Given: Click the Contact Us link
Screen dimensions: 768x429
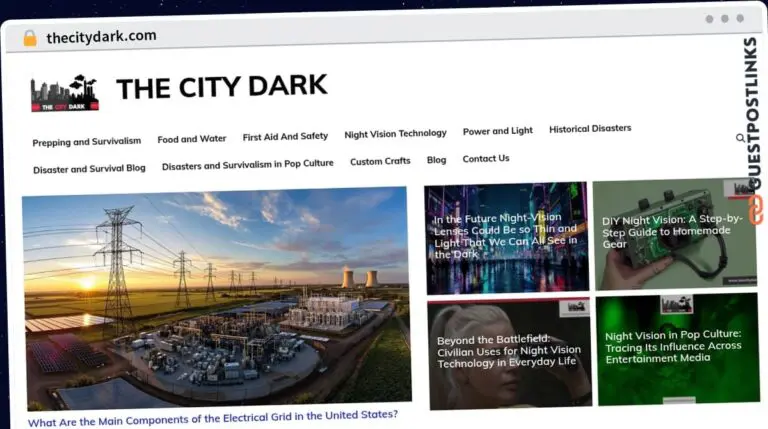Looking at the screenshot, I should pos(486,158).
